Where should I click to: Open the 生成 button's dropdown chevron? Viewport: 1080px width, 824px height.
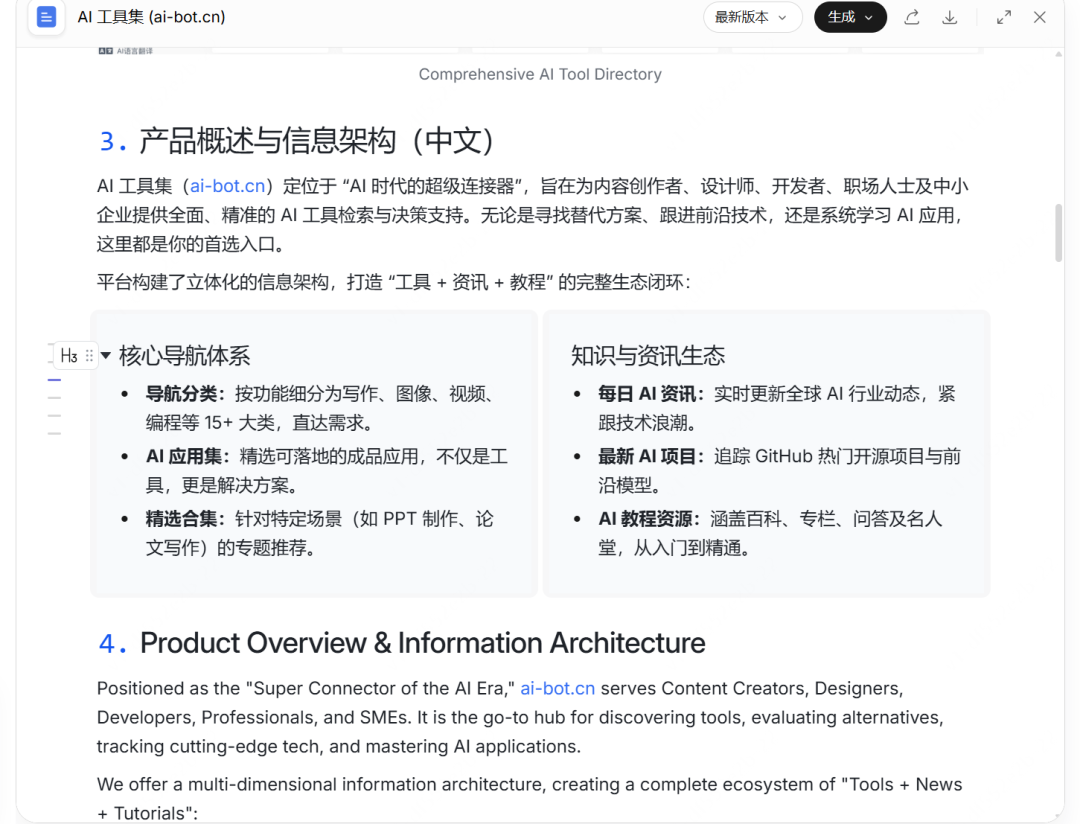(866, 17)
